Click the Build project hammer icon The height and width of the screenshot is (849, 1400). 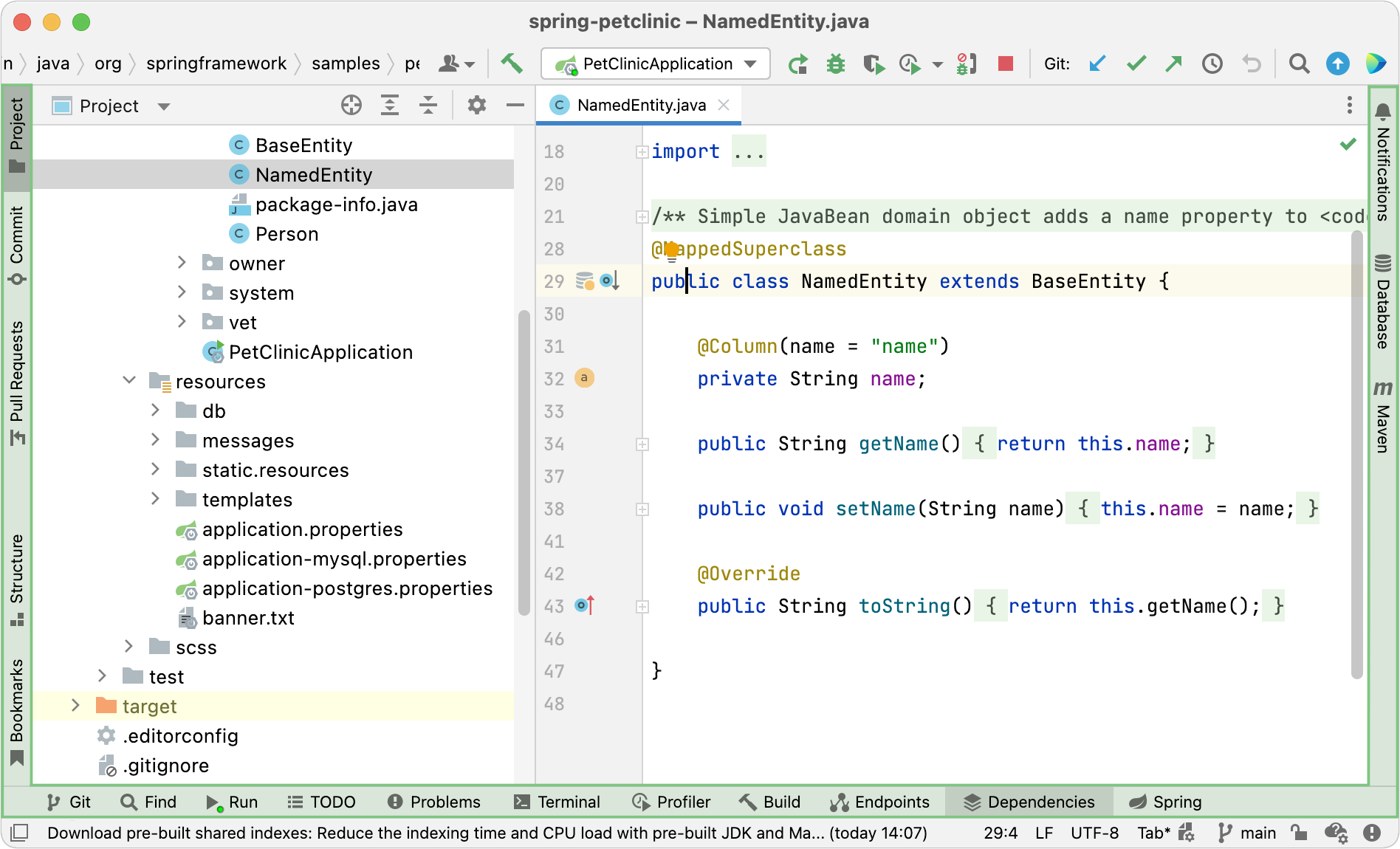click(x=512, y=63)
